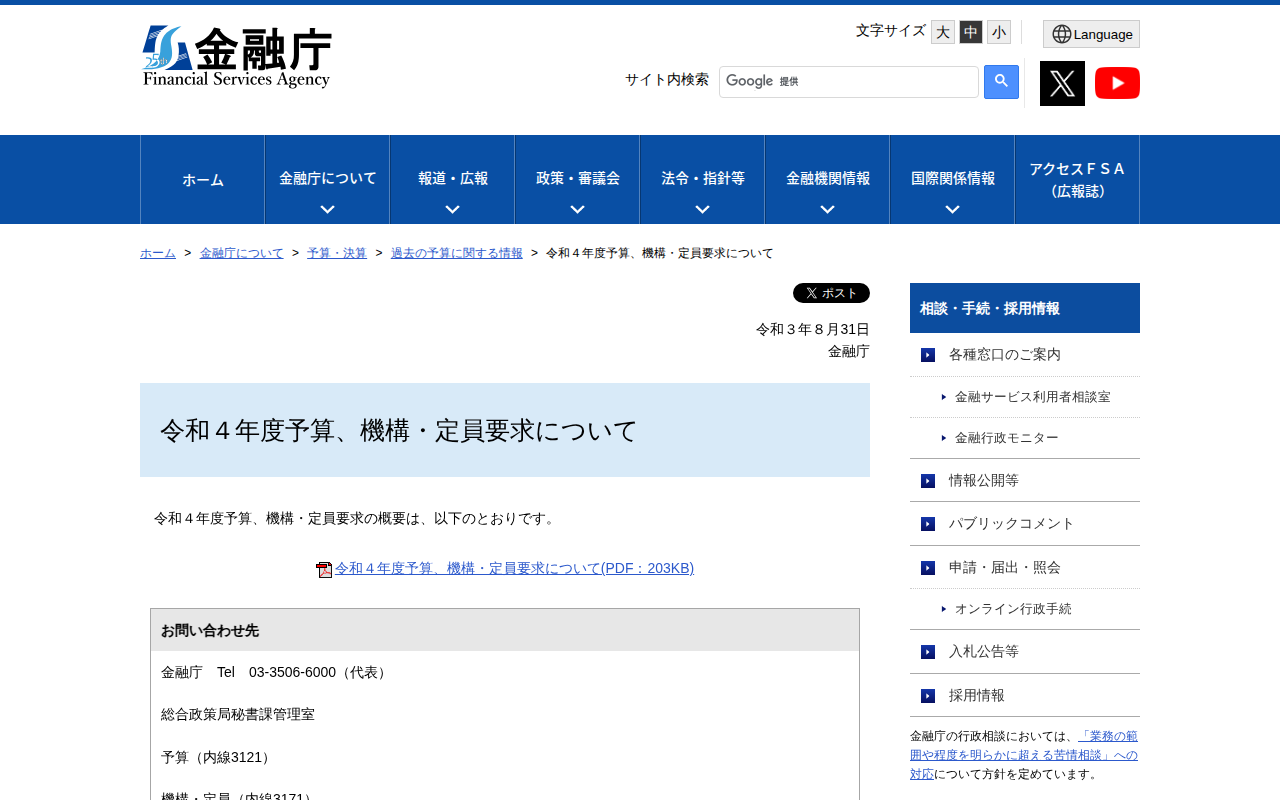
Task: Click the 予算（内線3121） line
Action: (x=218, y=757)
